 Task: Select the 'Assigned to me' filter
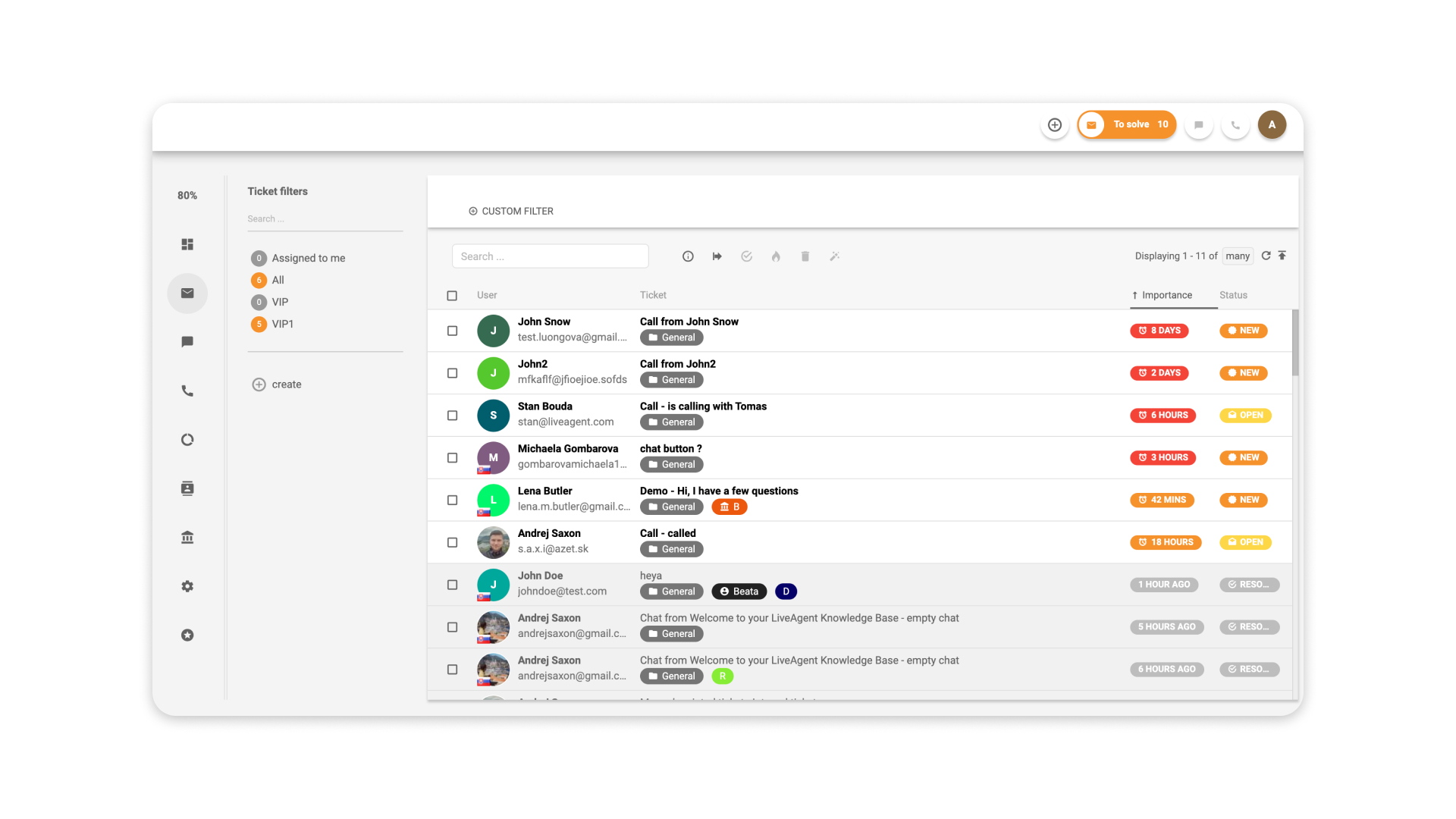[308, 258]
